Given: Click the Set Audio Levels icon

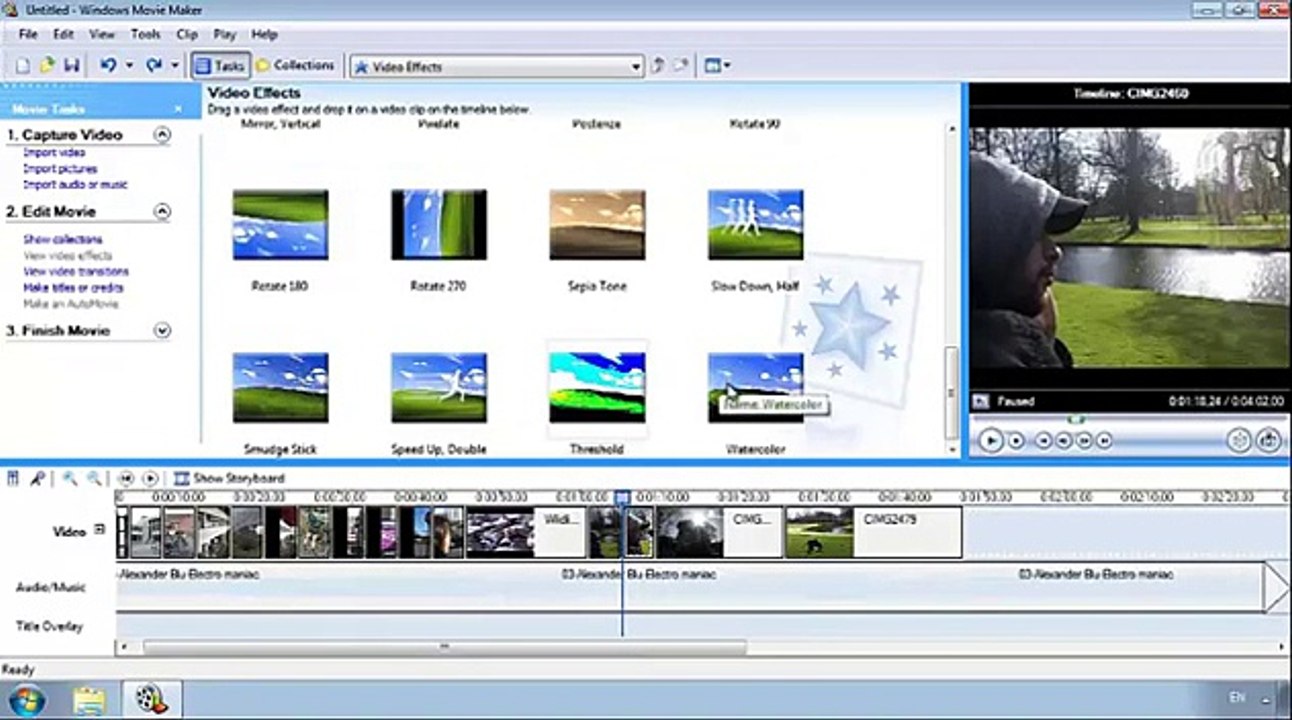Looking at the screenshot, I should 13,479.
